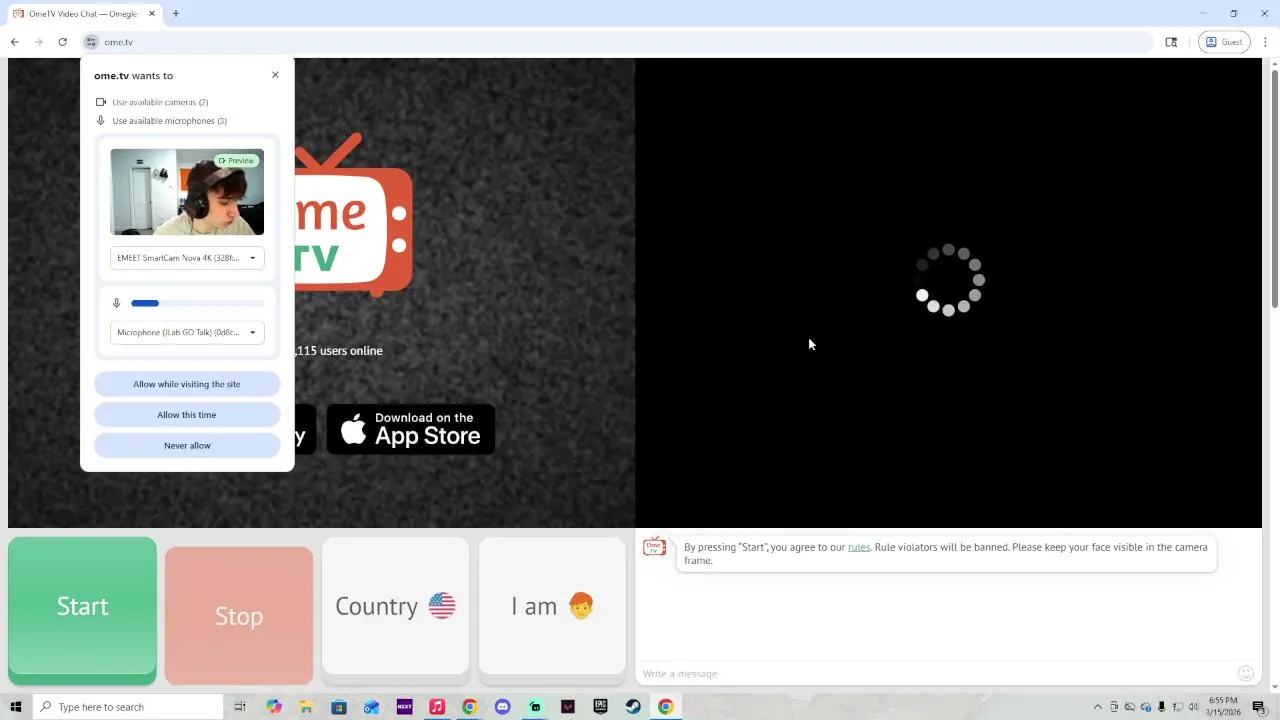The image size is (1280, 720).
Task: Click the page vertical scrollbar
Action: tap(1274, 187)
